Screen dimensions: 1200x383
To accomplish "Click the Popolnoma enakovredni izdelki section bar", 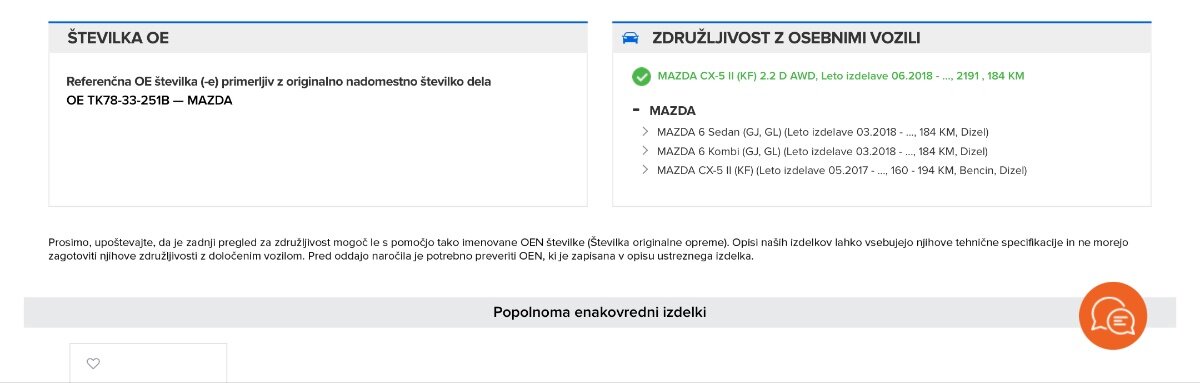I will pos(600,312).
